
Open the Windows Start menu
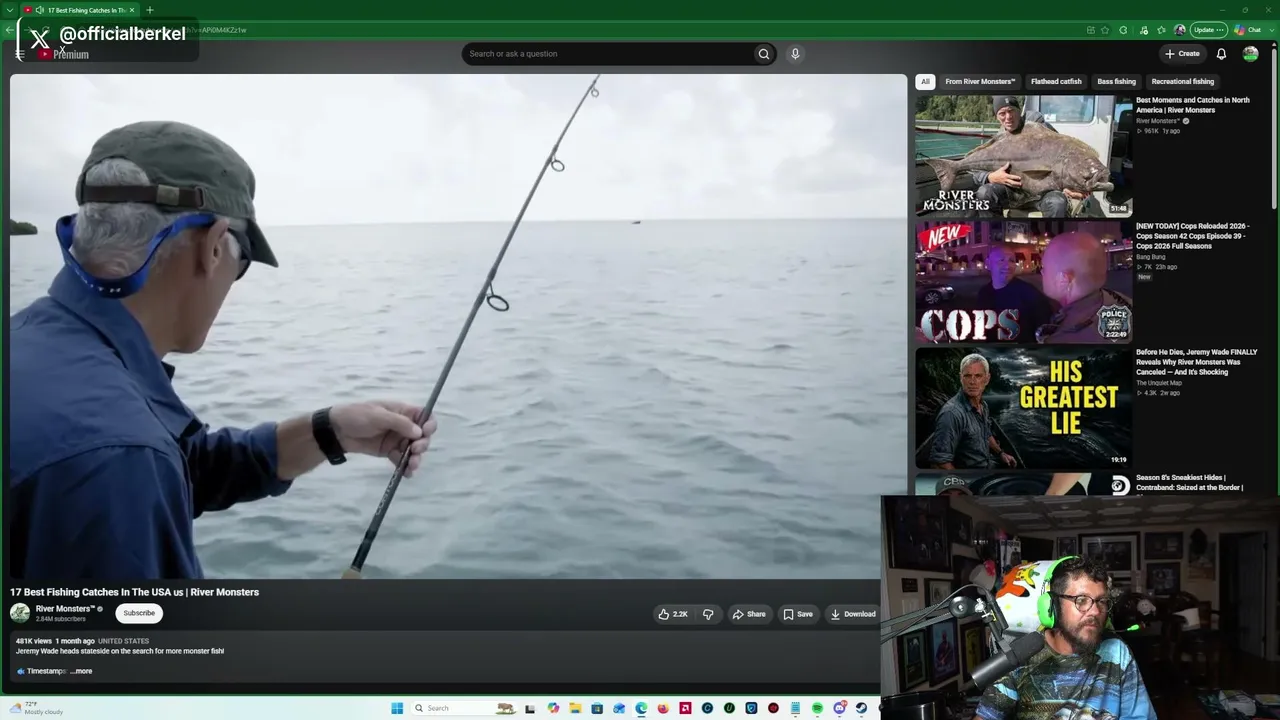(397, 708)
